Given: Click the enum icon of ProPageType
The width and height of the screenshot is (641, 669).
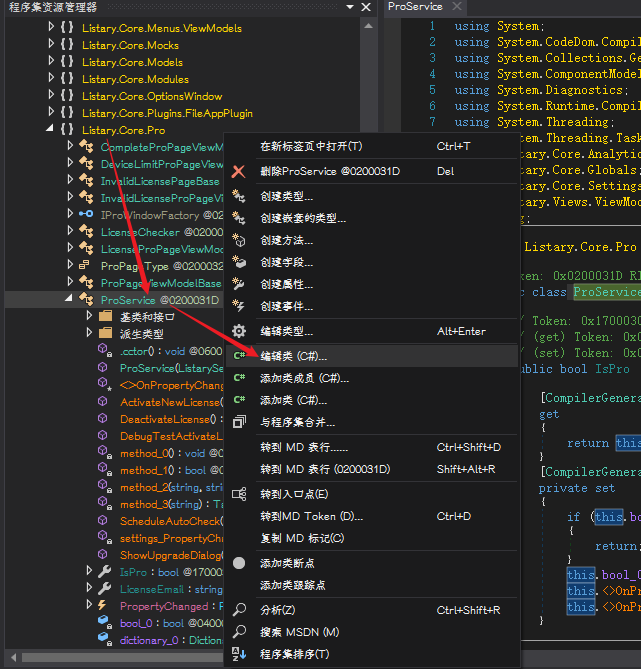Looking at the screenshot, I should tap(84, 265).
